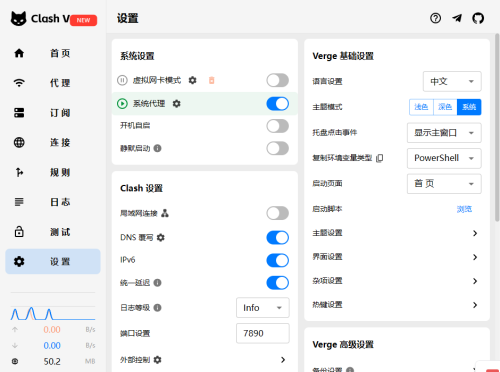Open the 日志等级 Info dropdown
This screenshot has width=500, height=372.
point(263,308)
